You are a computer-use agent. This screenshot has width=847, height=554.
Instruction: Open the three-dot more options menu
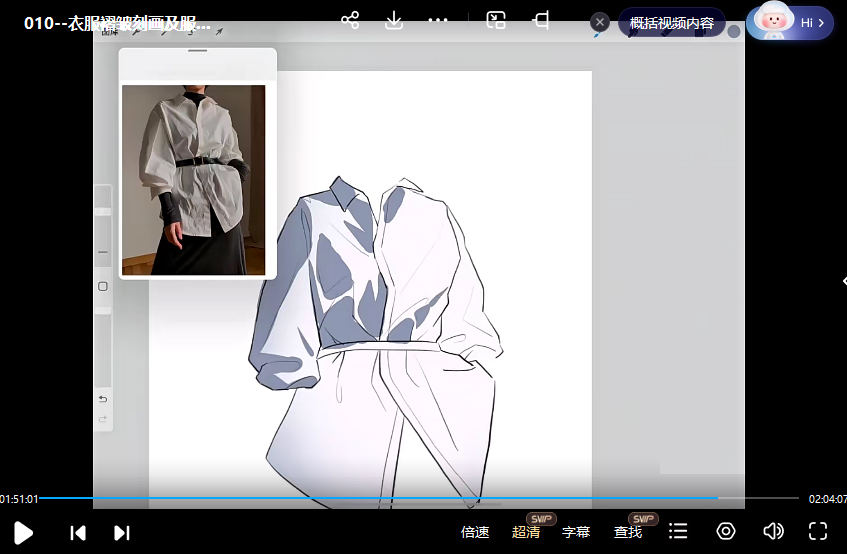point(438,20)
